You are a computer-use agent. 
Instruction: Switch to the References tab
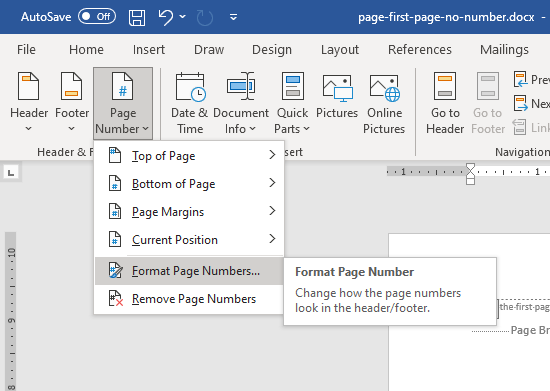coord(420,50)
